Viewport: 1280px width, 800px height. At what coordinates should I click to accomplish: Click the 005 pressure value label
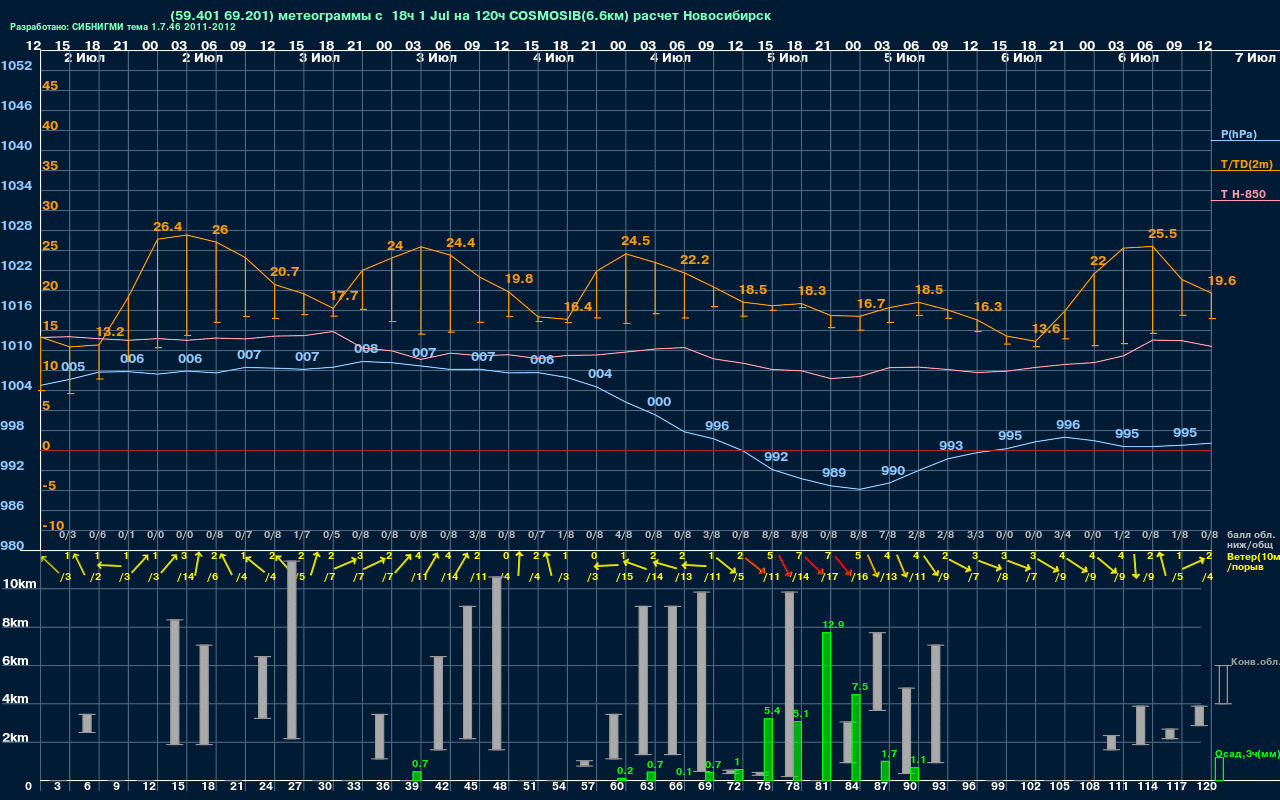pos(73,367)
